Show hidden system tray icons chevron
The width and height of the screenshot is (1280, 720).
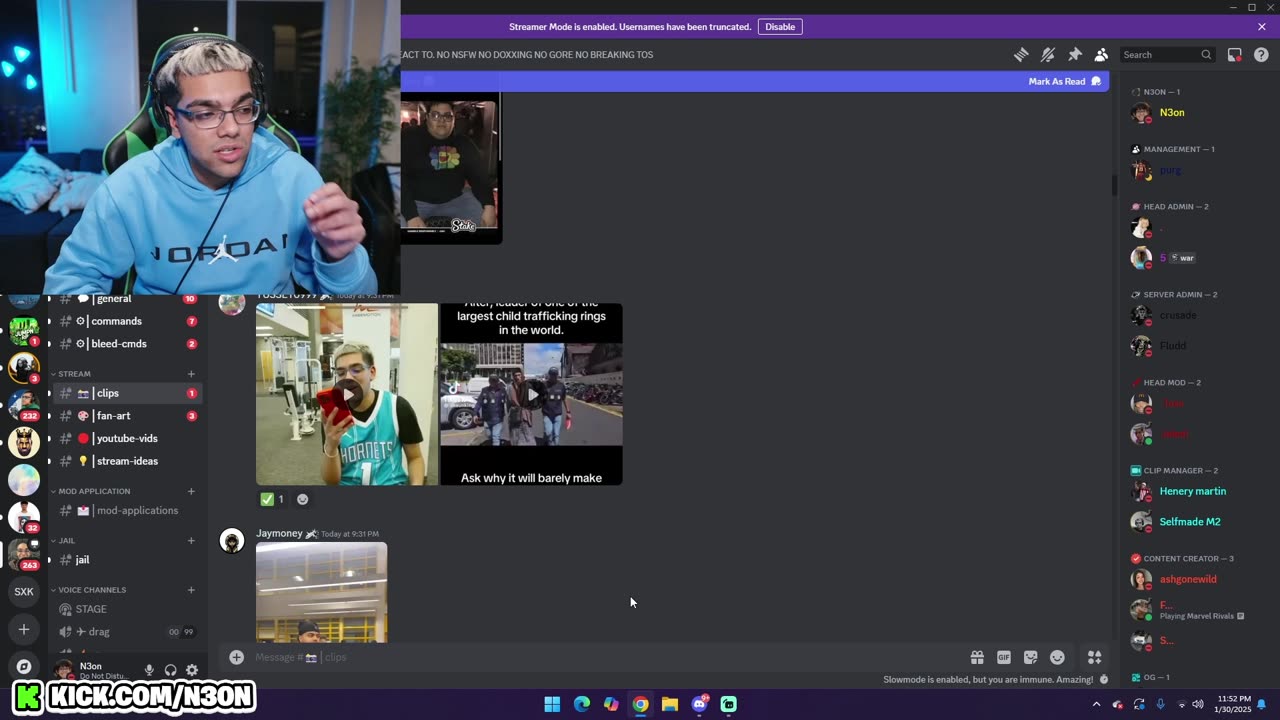[1096, 704]
